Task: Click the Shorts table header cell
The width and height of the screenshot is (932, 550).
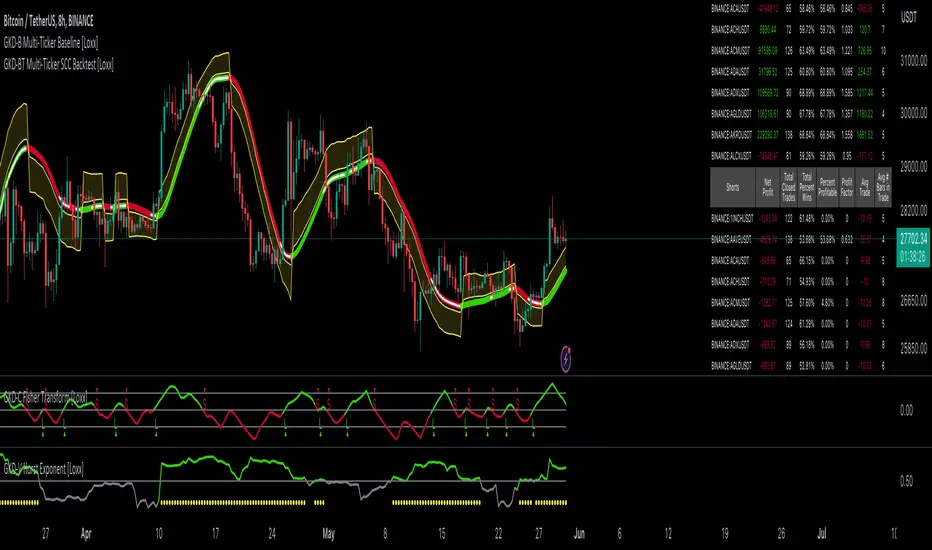Action: tap(732, 187)
